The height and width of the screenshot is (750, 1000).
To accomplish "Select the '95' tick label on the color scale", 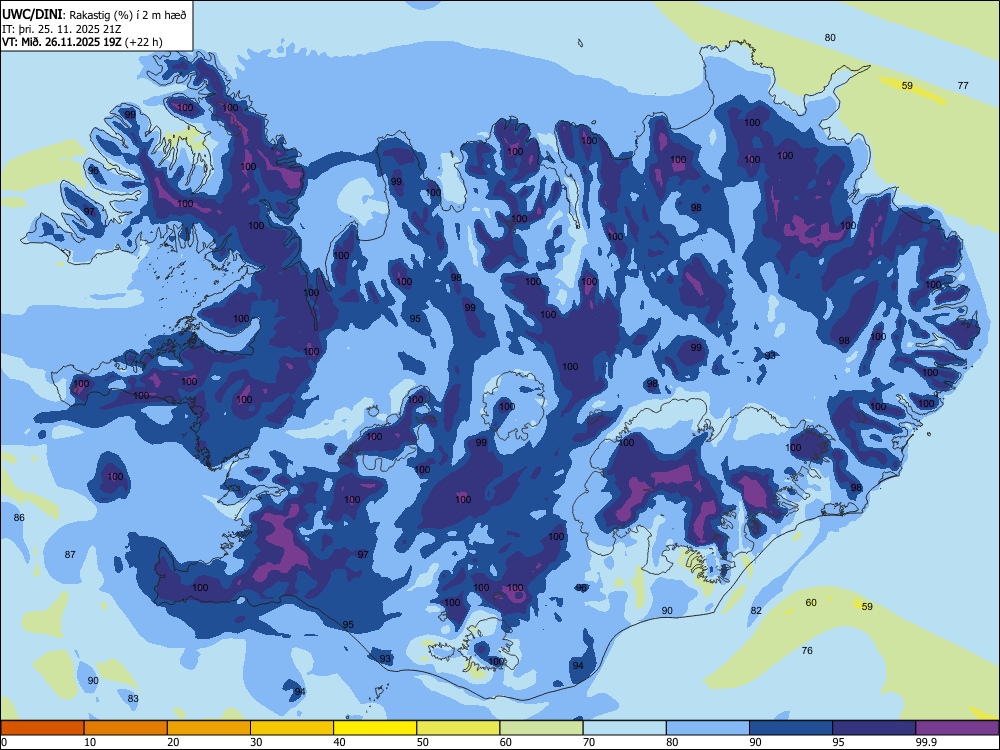I will coord(839,742).
